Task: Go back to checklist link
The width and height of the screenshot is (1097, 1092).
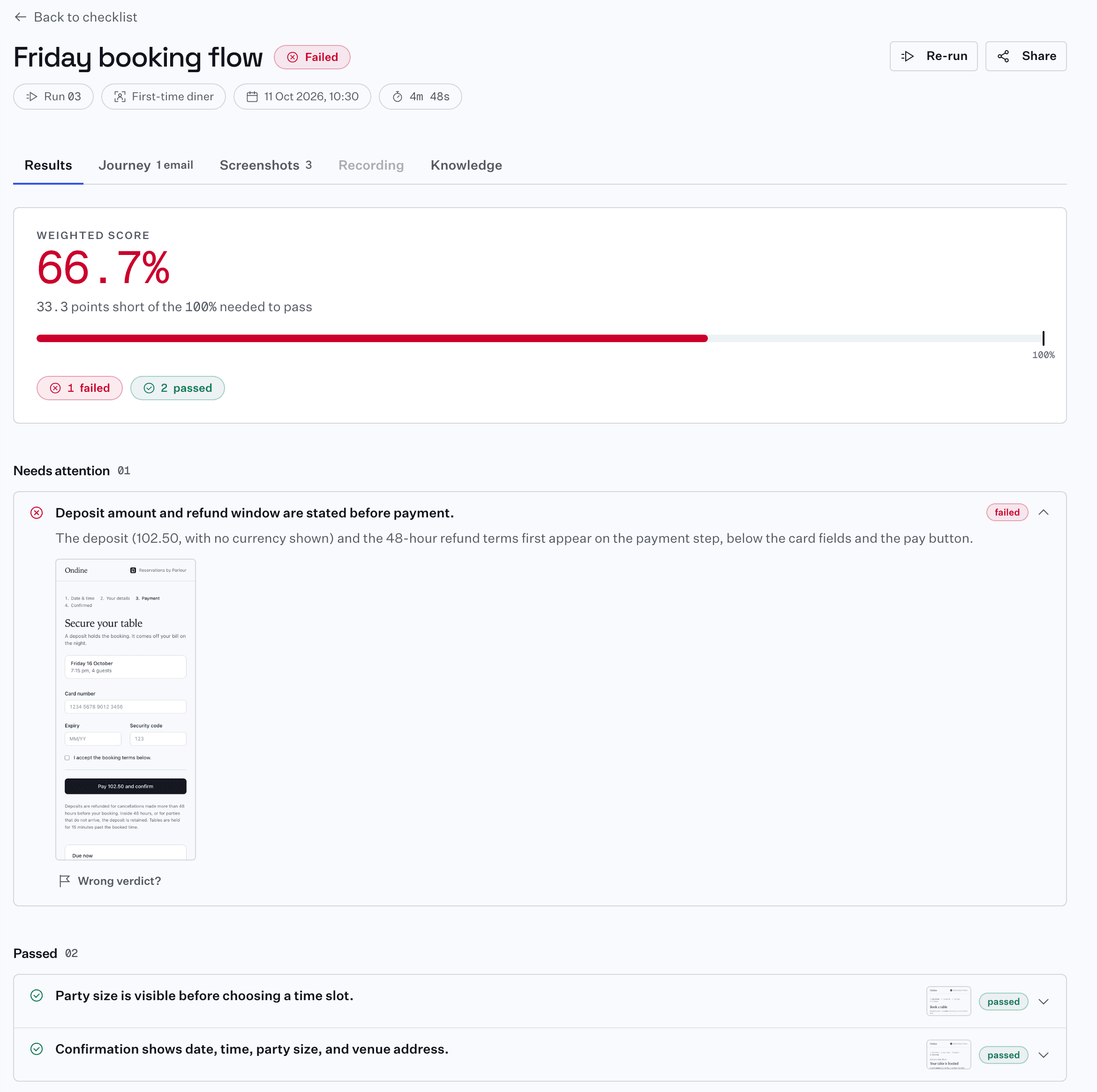Action: [75, 17]
